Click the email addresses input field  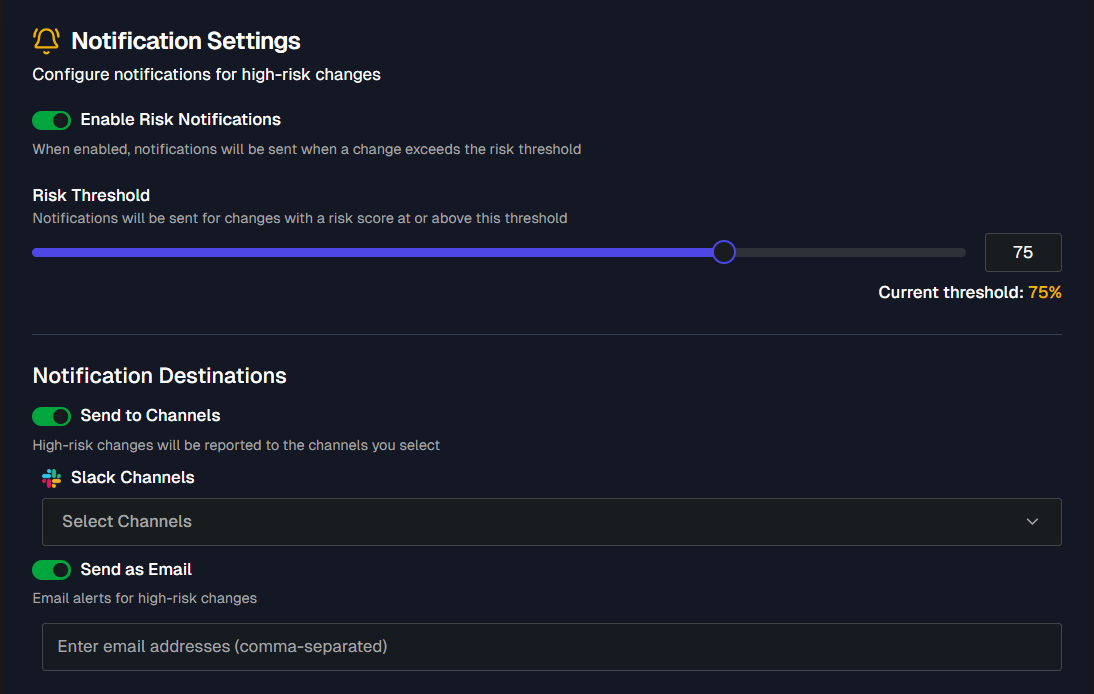pyautogui.click(x=550, y=646)
